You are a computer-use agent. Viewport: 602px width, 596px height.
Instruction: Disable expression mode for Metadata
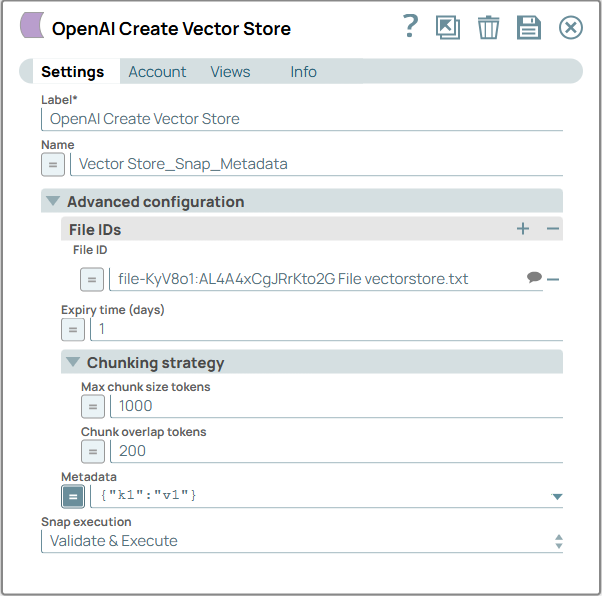pos(73,497)
